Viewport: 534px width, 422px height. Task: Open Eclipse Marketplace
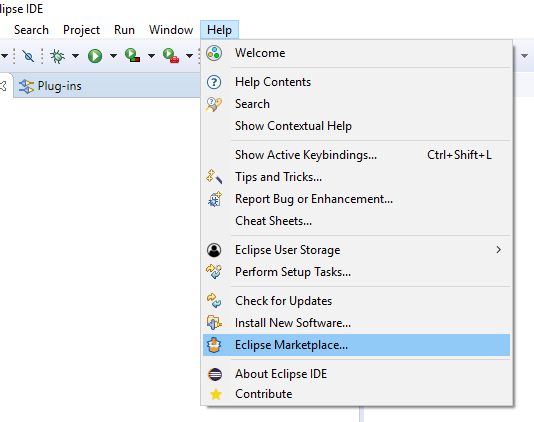[356, 345]
